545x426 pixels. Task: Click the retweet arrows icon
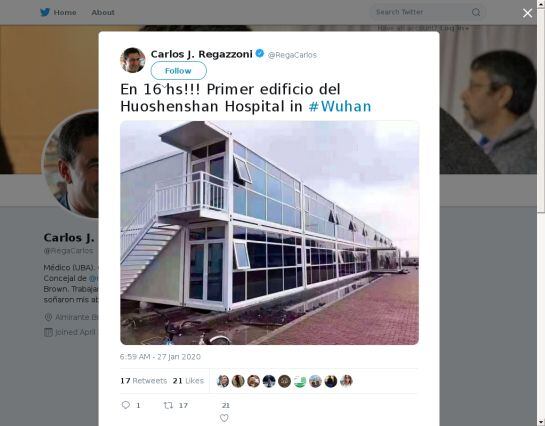point(168,405)
